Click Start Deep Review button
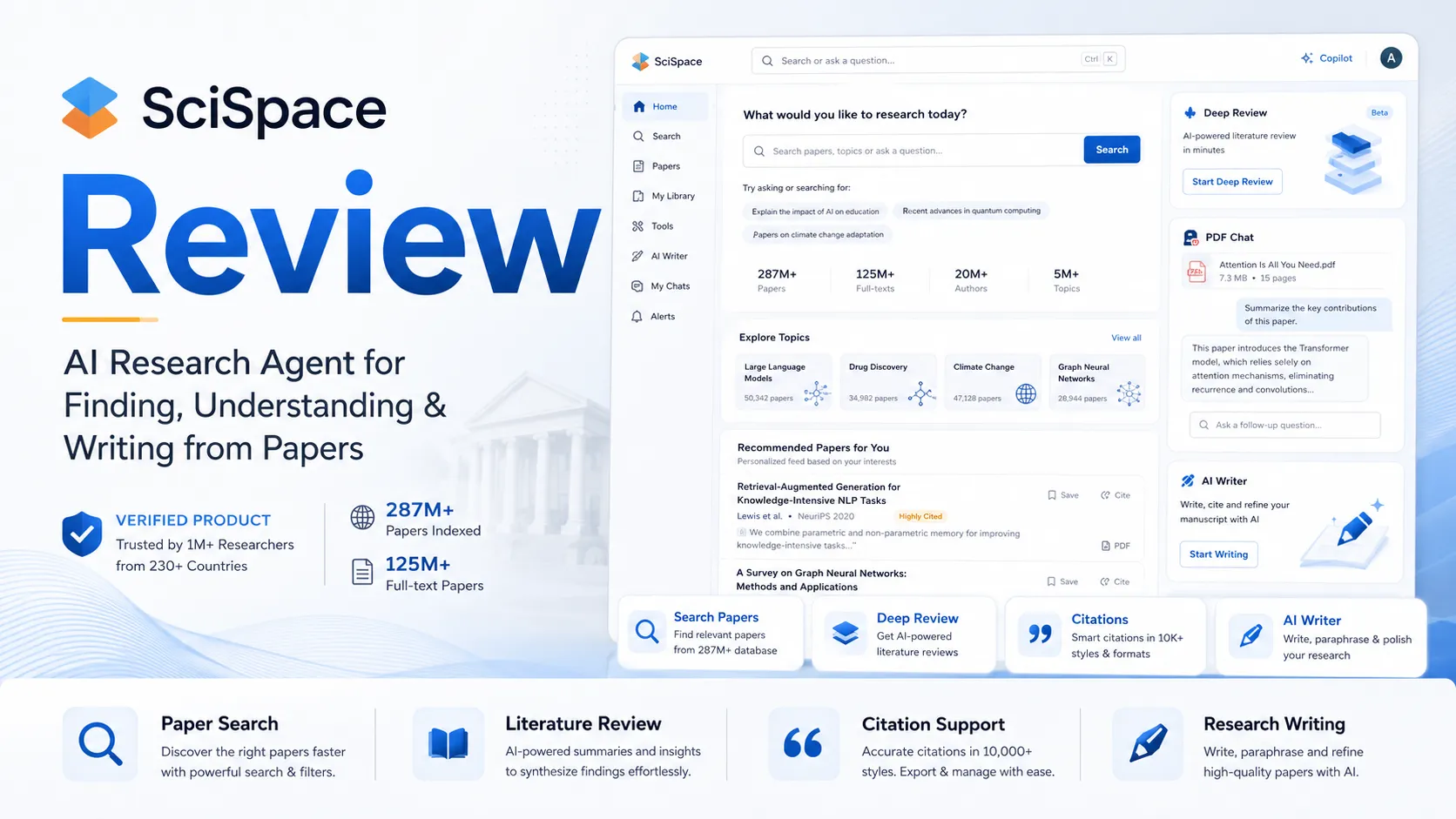This screenshot has height=819, width=1456. 1232,182
